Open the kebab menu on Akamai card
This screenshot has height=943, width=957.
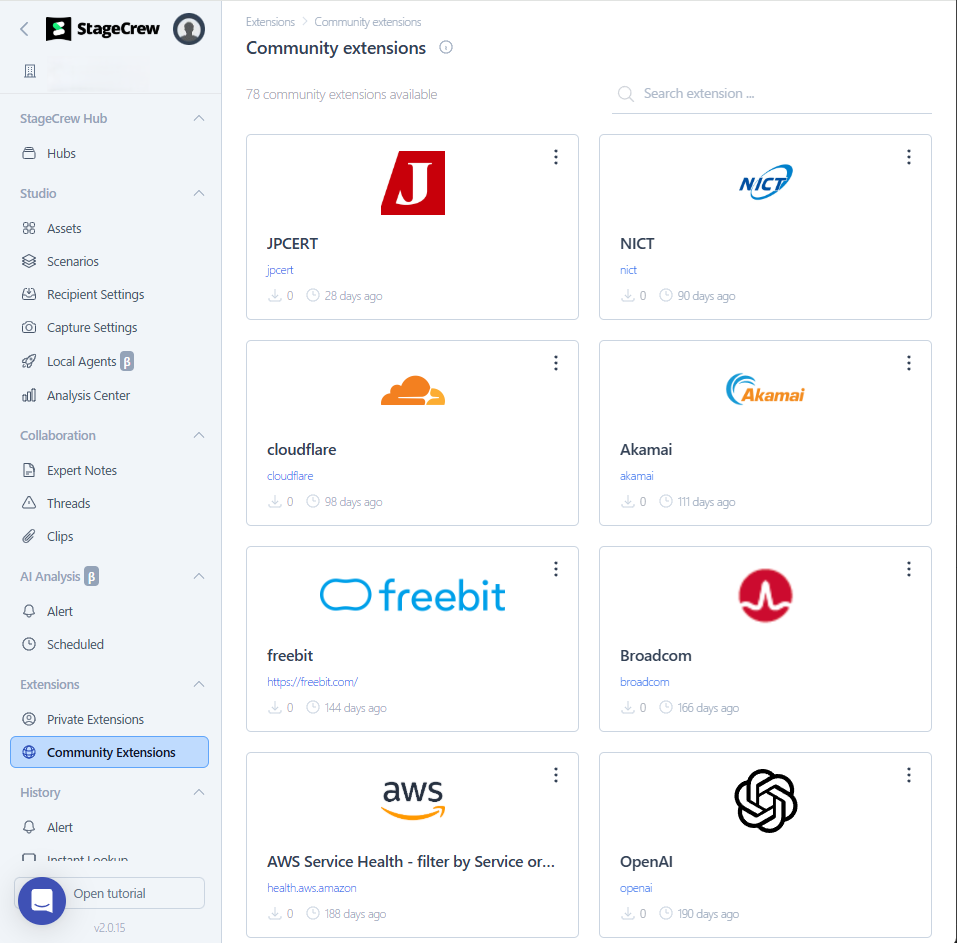point(909,363)
